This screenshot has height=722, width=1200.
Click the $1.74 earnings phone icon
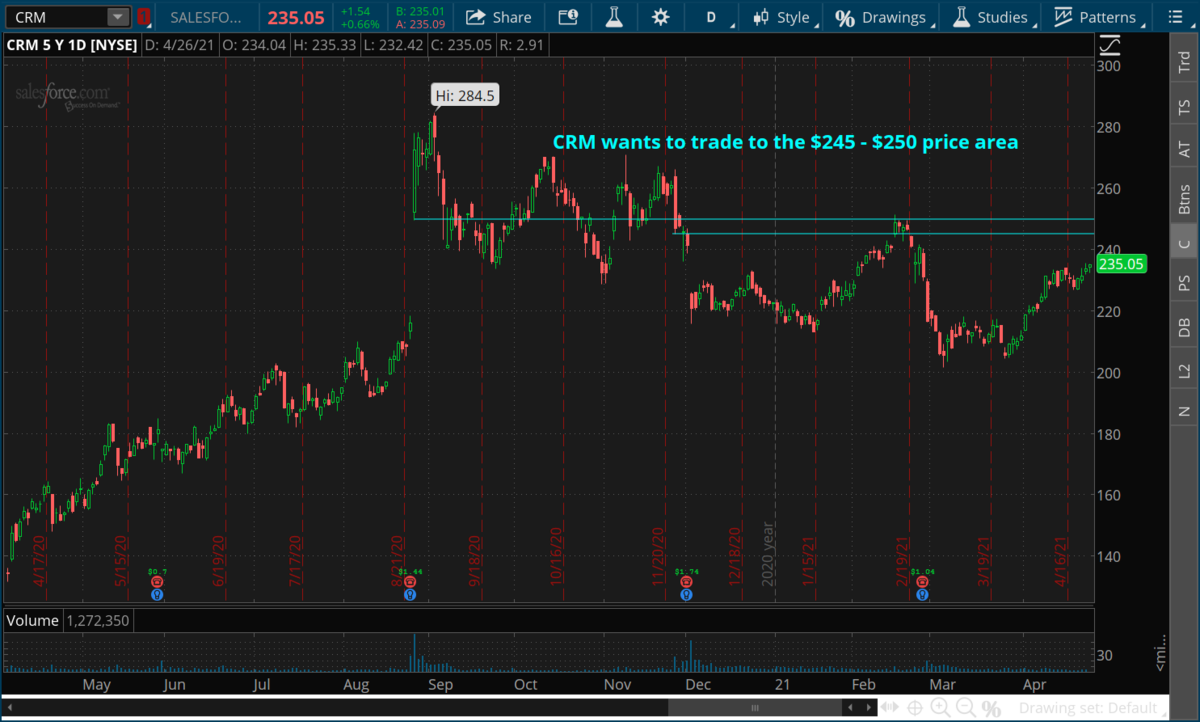tap(687, 581)
